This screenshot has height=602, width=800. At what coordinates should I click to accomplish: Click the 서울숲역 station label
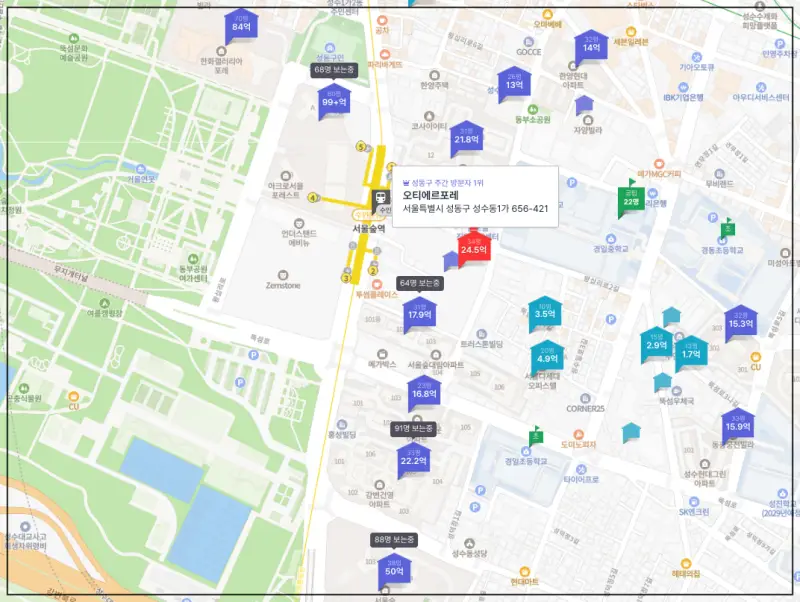pyautogui.click(x=368, y=229)
